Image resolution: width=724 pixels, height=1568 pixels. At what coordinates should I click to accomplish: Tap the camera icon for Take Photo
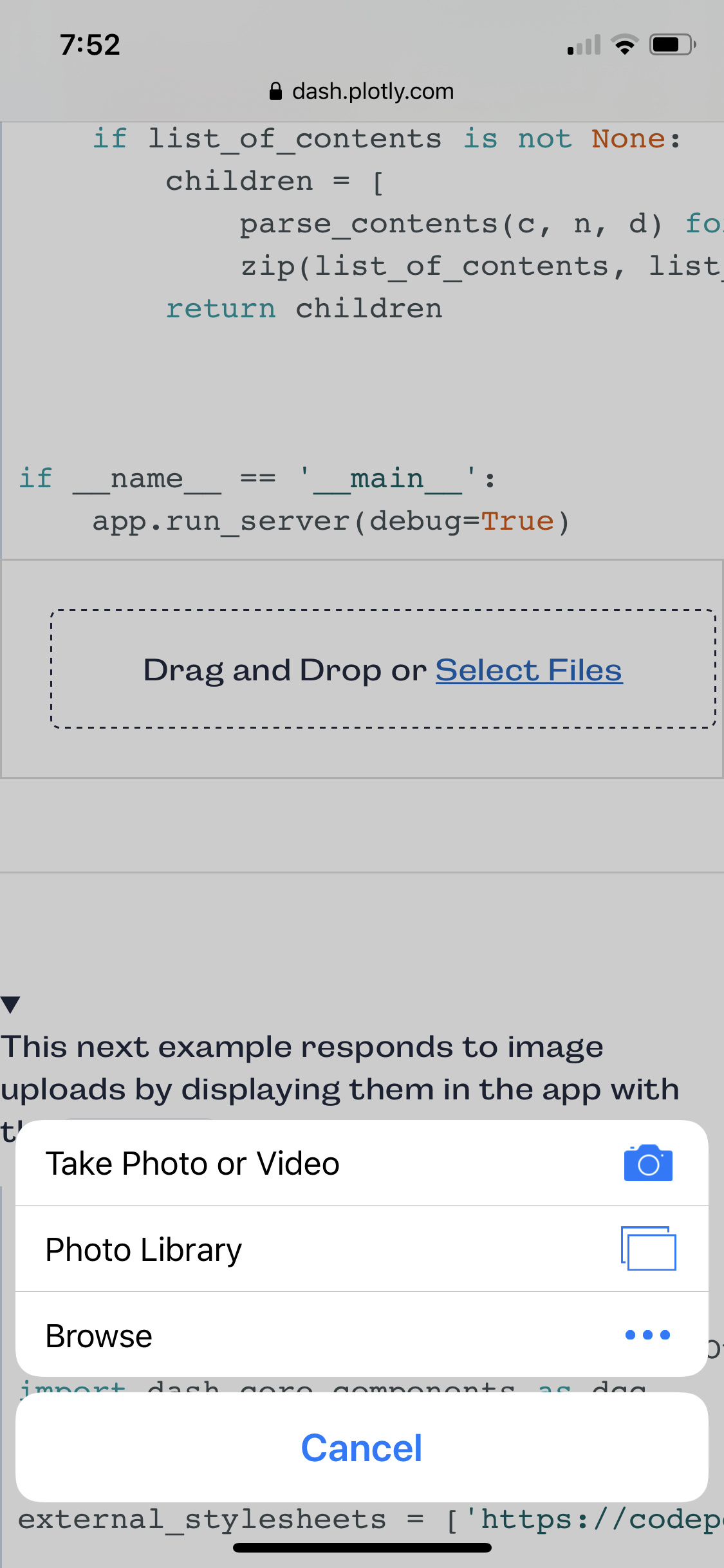pos(648,1163)
